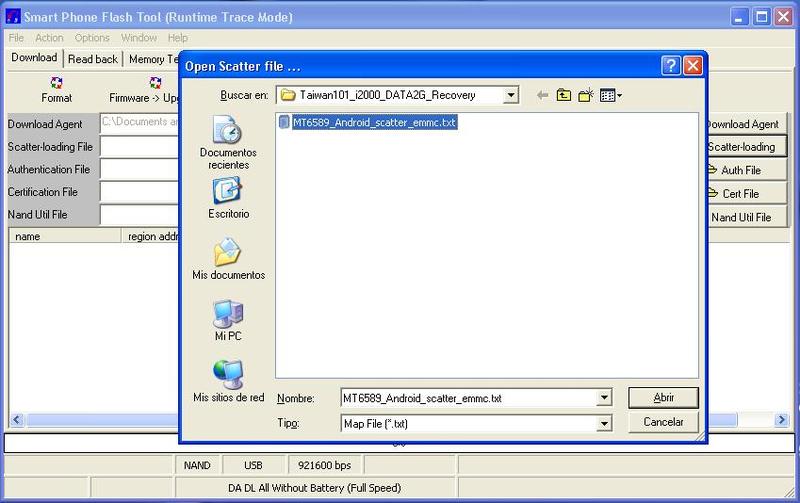Click the USB status bar cell
The image size is (800, 503).
[253, 465]
